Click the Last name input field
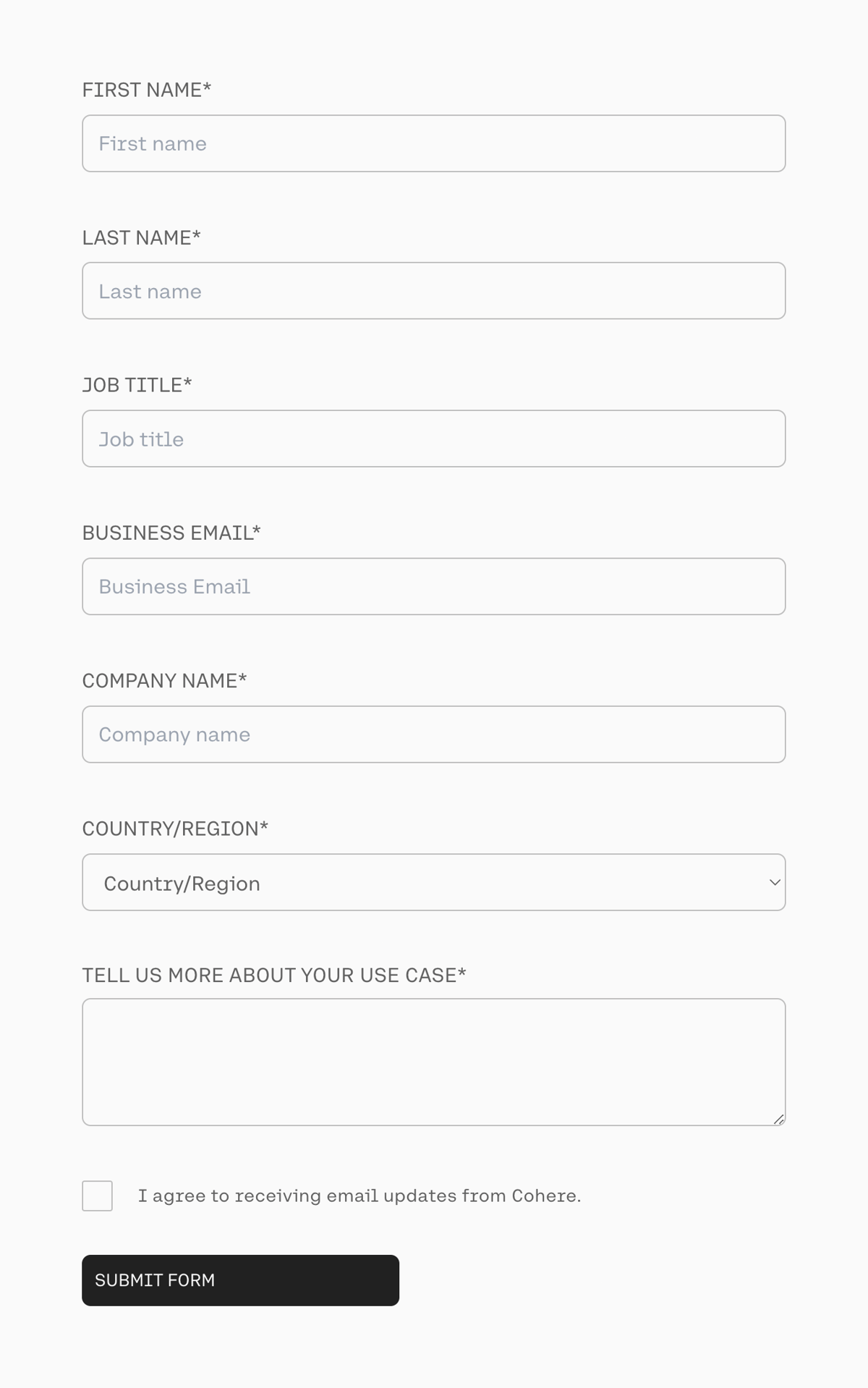 tap(434, 291)
